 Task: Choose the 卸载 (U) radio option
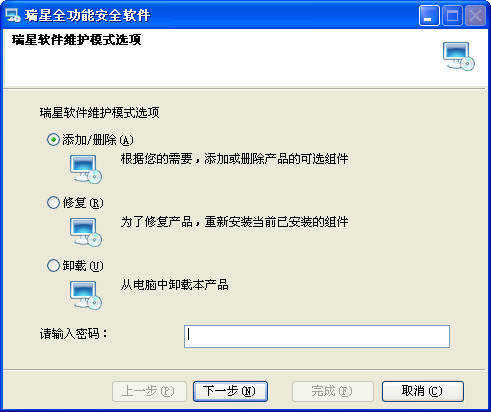53,266
